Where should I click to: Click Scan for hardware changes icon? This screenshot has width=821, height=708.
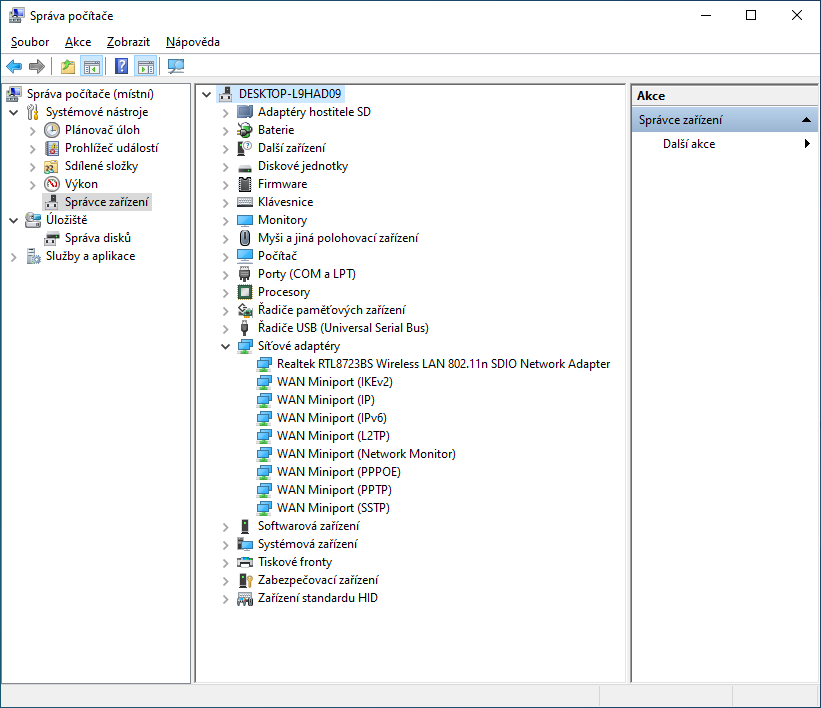click(176, 67)
